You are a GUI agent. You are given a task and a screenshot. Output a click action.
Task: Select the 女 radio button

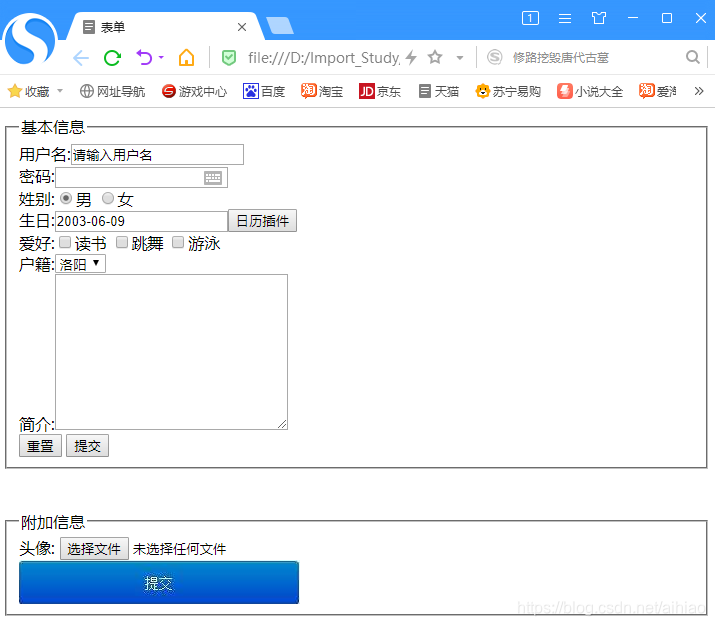pyautogui.click(x=108, y=198)
